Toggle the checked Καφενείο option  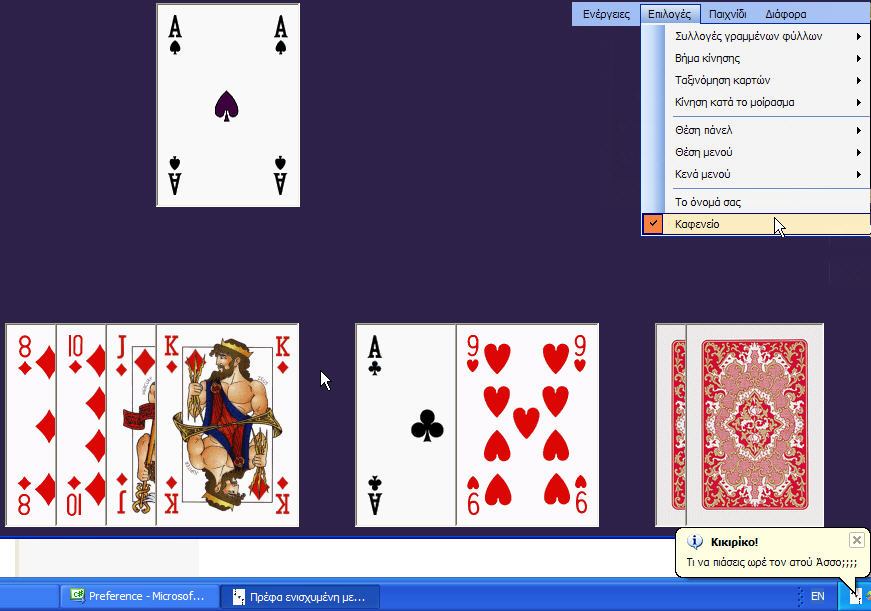pyautogui.click(x=756, y=224)
